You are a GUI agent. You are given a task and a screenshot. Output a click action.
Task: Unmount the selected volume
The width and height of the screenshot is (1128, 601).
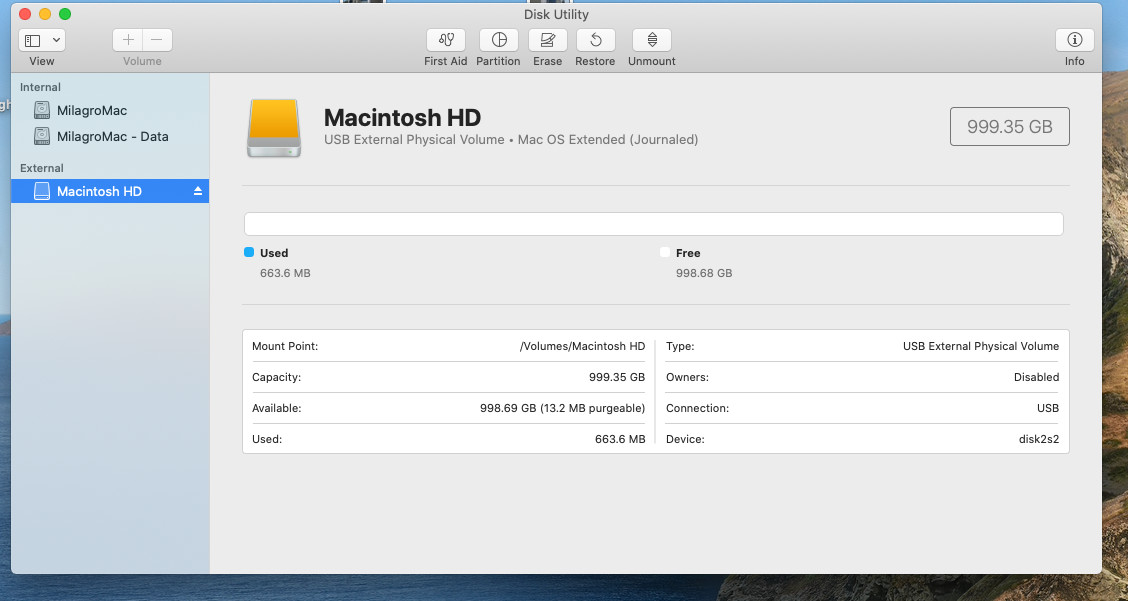tap(652, 40)
